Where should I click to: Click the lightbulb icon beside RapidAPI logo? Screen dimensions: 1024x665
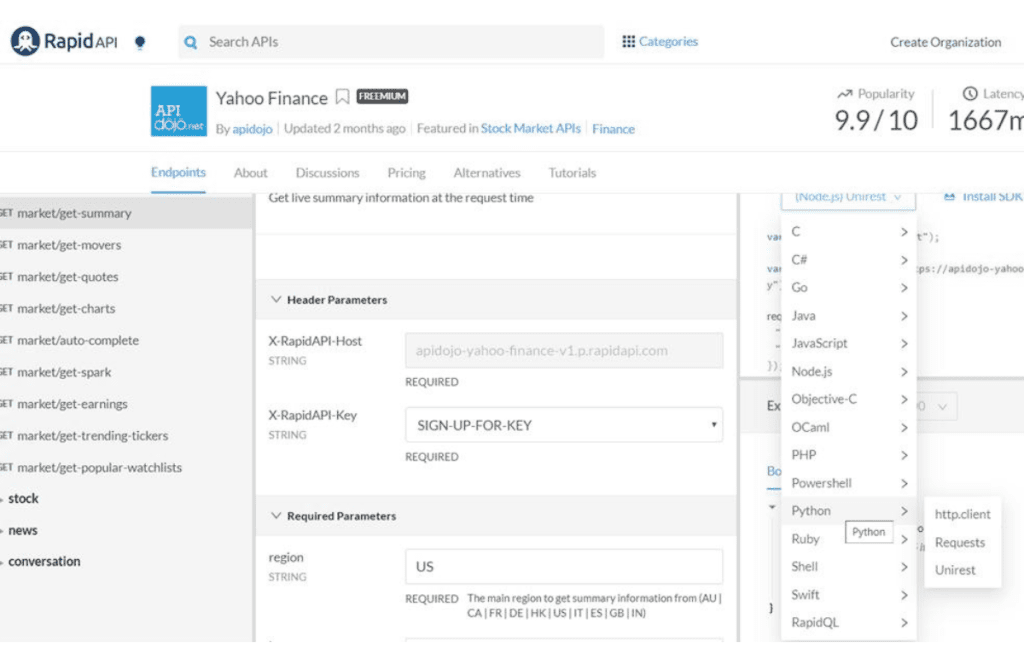pos(140,43)
